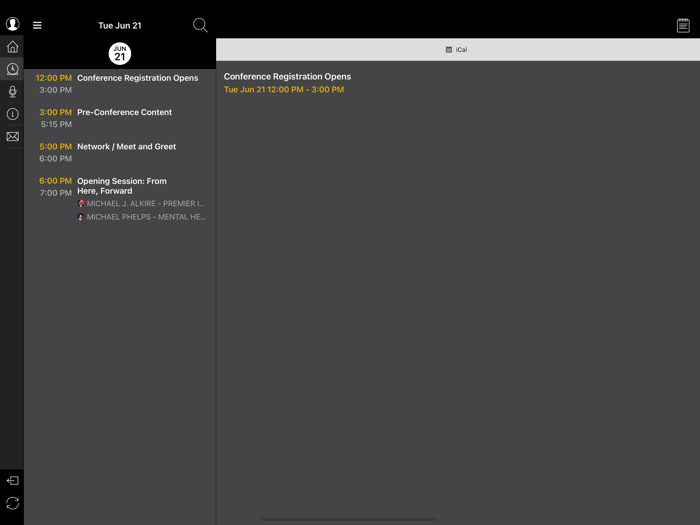Tap the search magnifier icon

(x=200, y=25)
